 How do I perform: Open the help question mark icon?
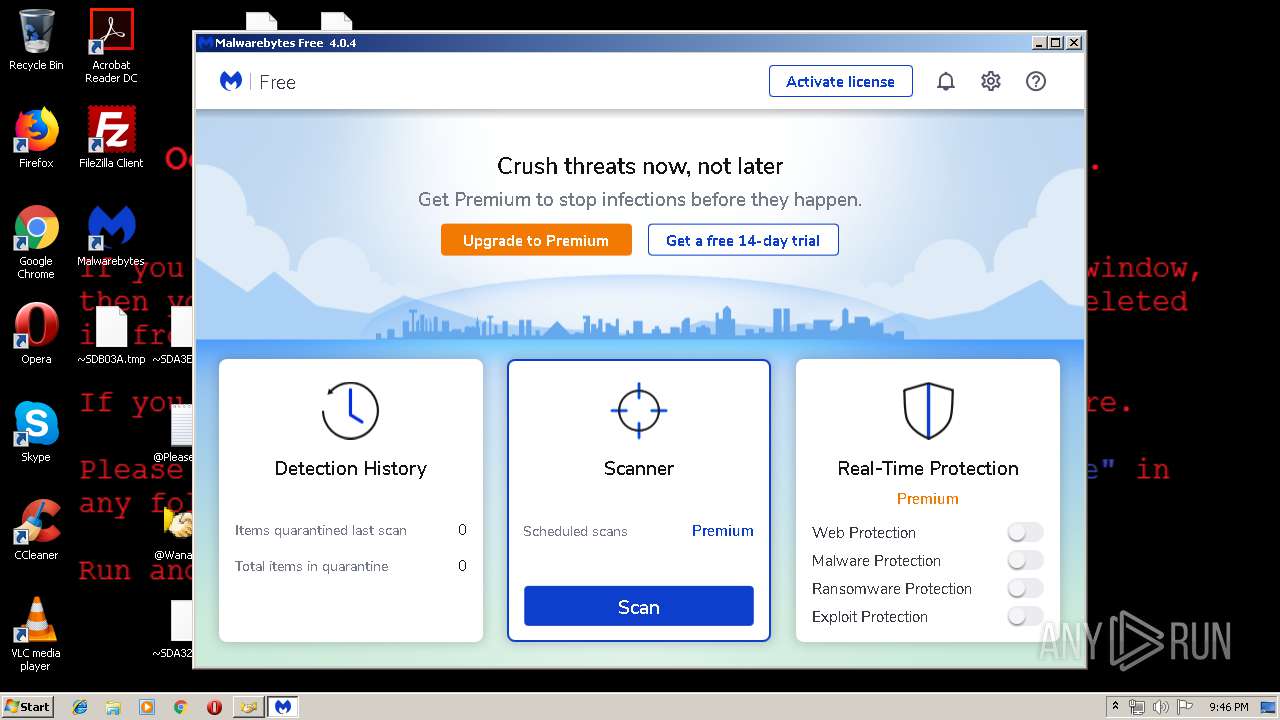(1036, 82)
